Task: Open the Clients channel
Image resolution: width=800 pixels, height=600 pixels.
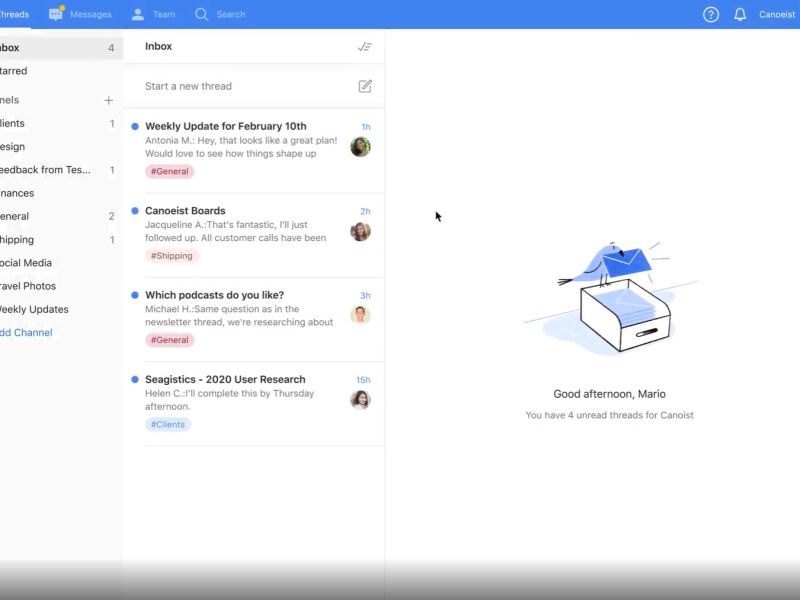Action: pos(61,123)
